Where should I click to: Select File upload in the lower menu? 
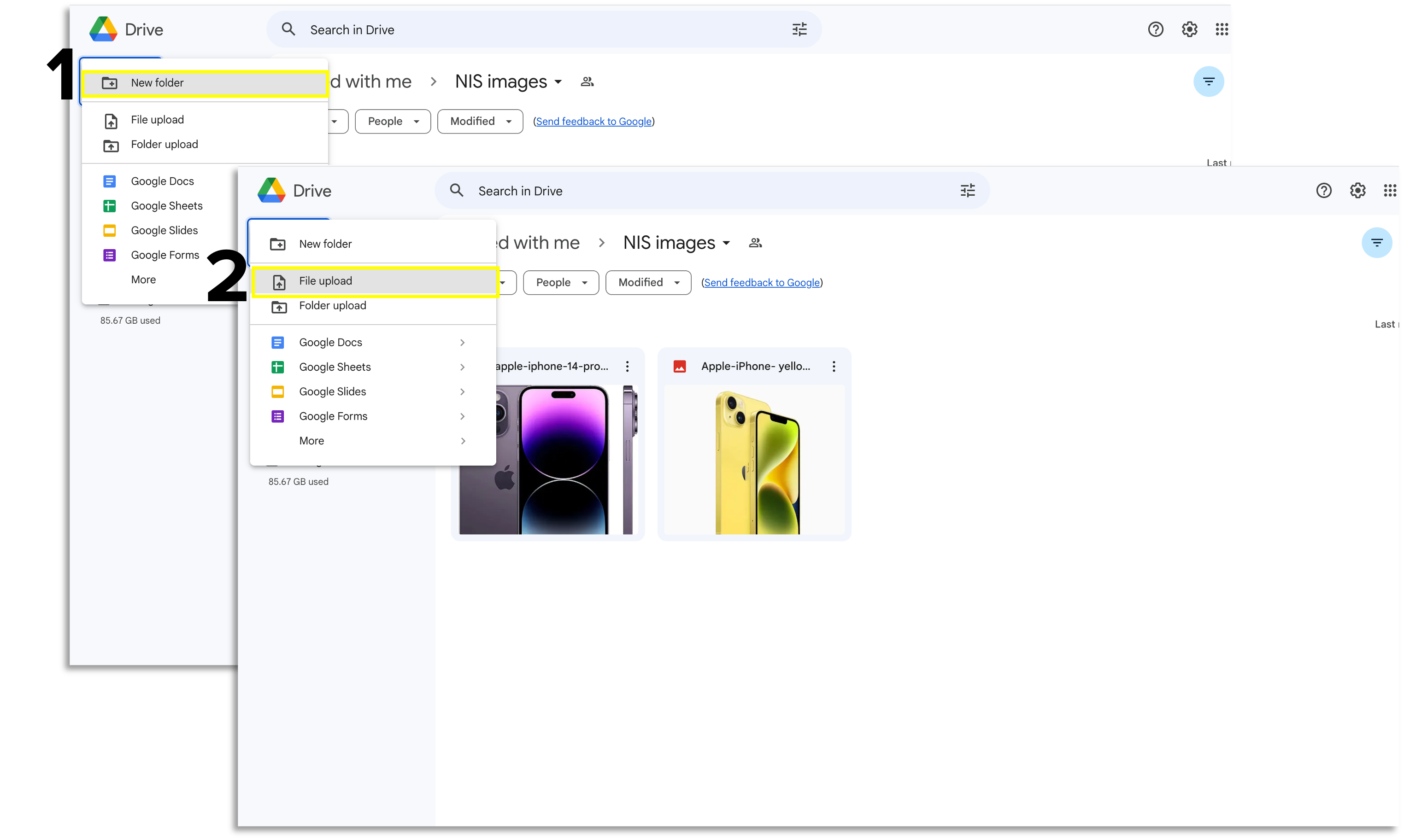326,281
